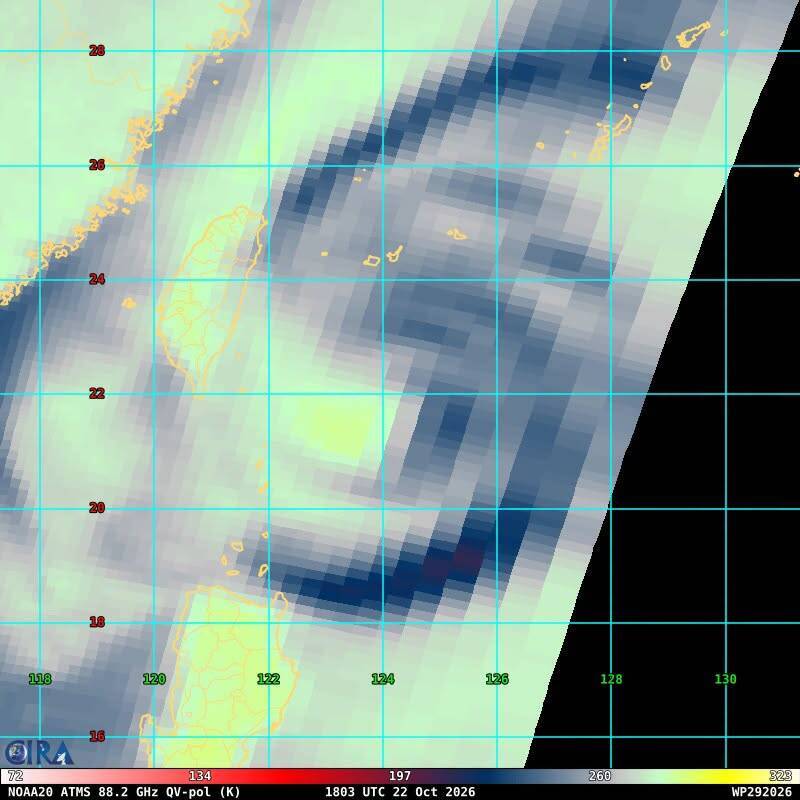Select the color scale value 197

pos(400,776)
